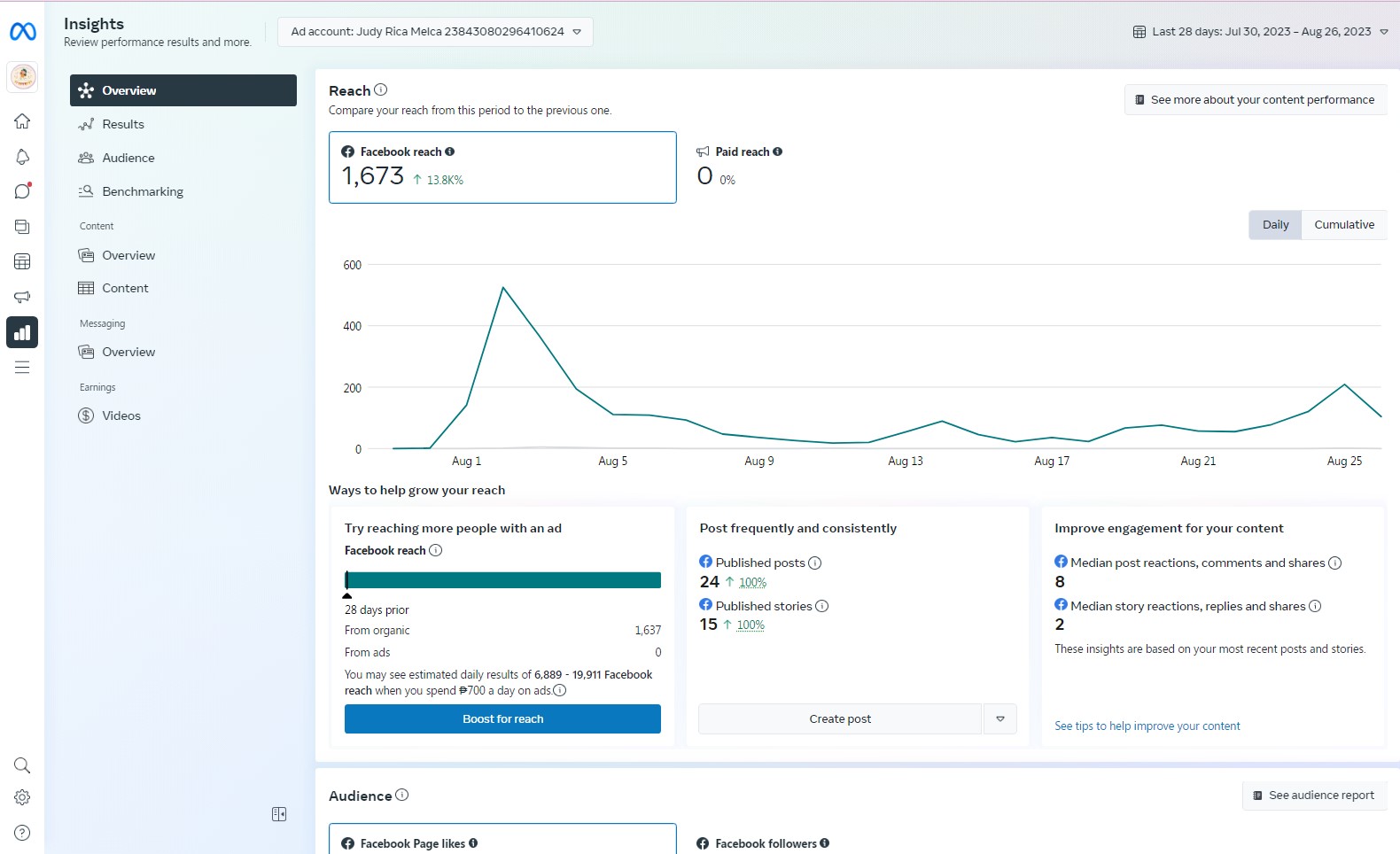Click the Facebook reach teal progress bar

tap(502, 580)
